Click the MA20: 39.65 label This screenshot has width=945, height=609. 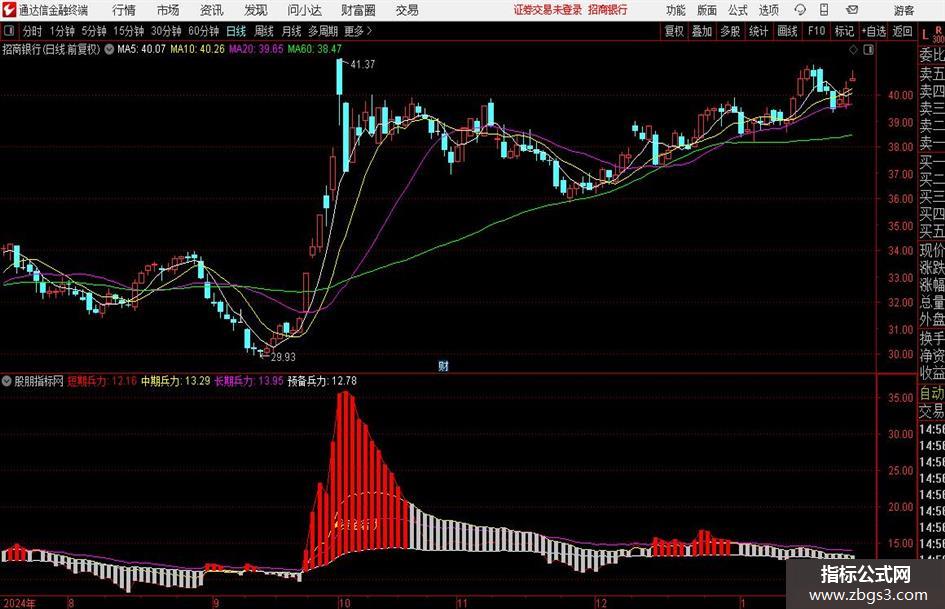256,49
